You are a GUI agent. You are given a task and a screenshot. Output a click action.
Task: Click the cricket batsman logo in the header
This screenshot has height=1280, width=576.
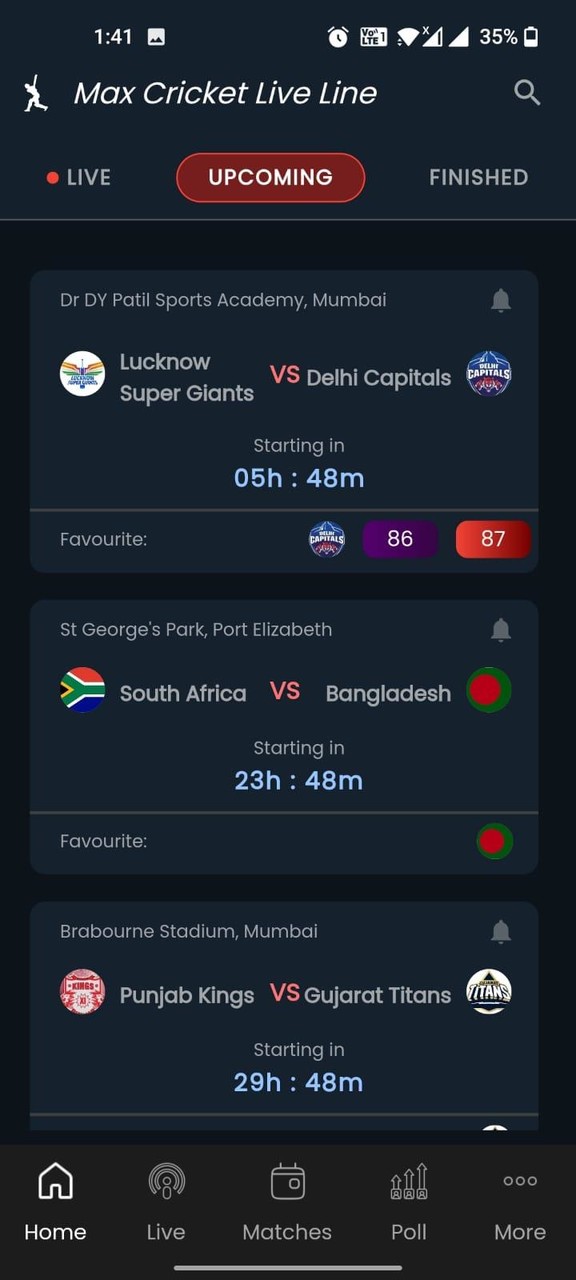coord(35,92)
